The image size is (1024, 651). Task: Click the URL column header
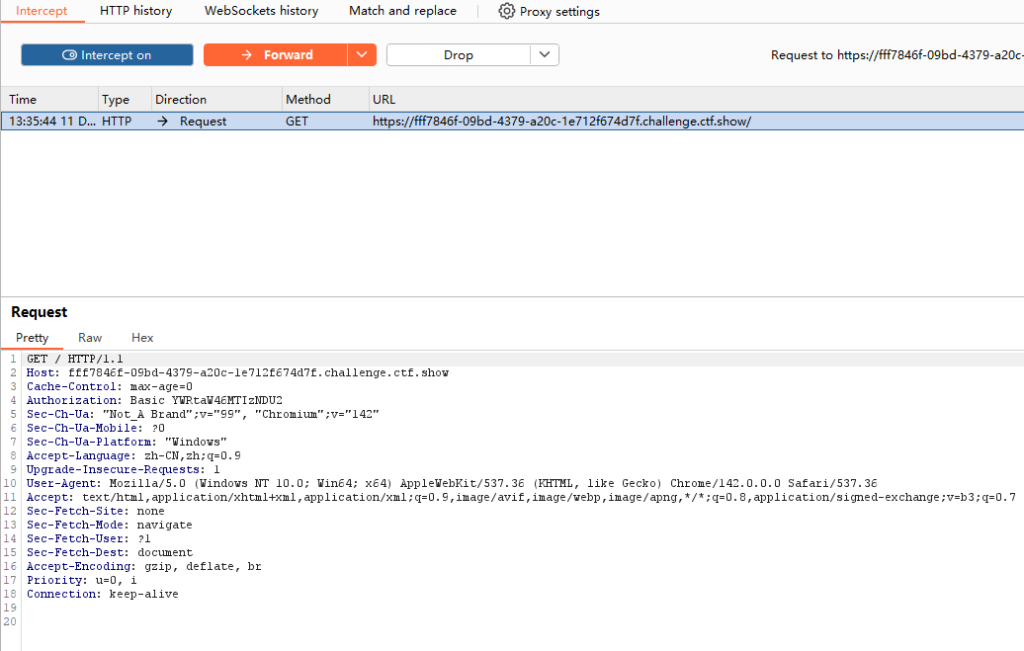(384, 99)
